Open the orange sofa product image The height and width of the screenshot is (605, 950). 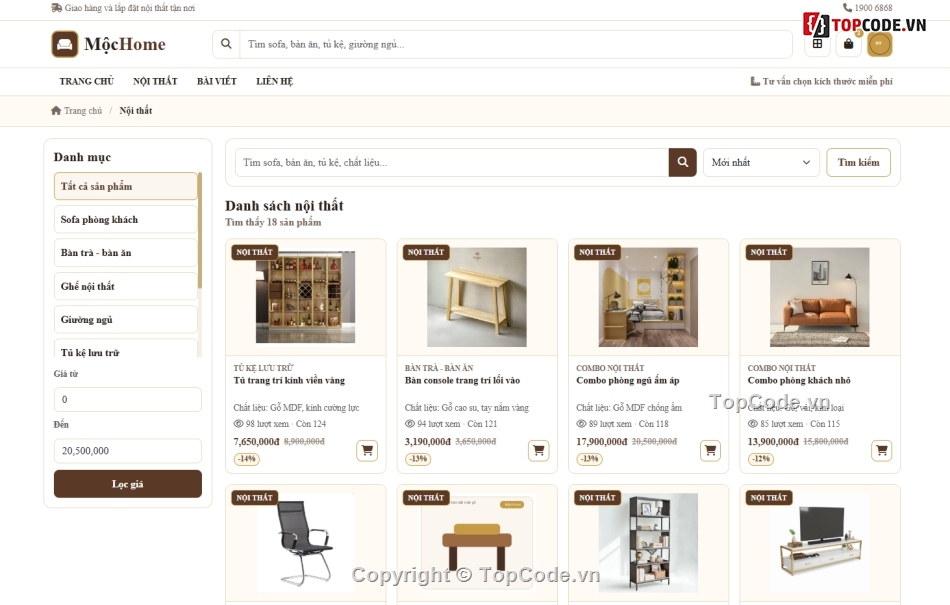(x=820, y=297)
